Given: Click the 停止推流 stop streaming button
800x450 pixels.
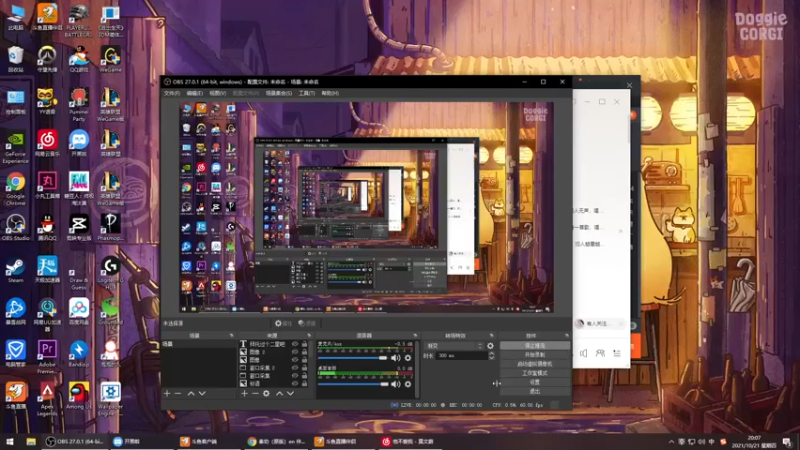Looking at the screenshot, I should (535, 345).
